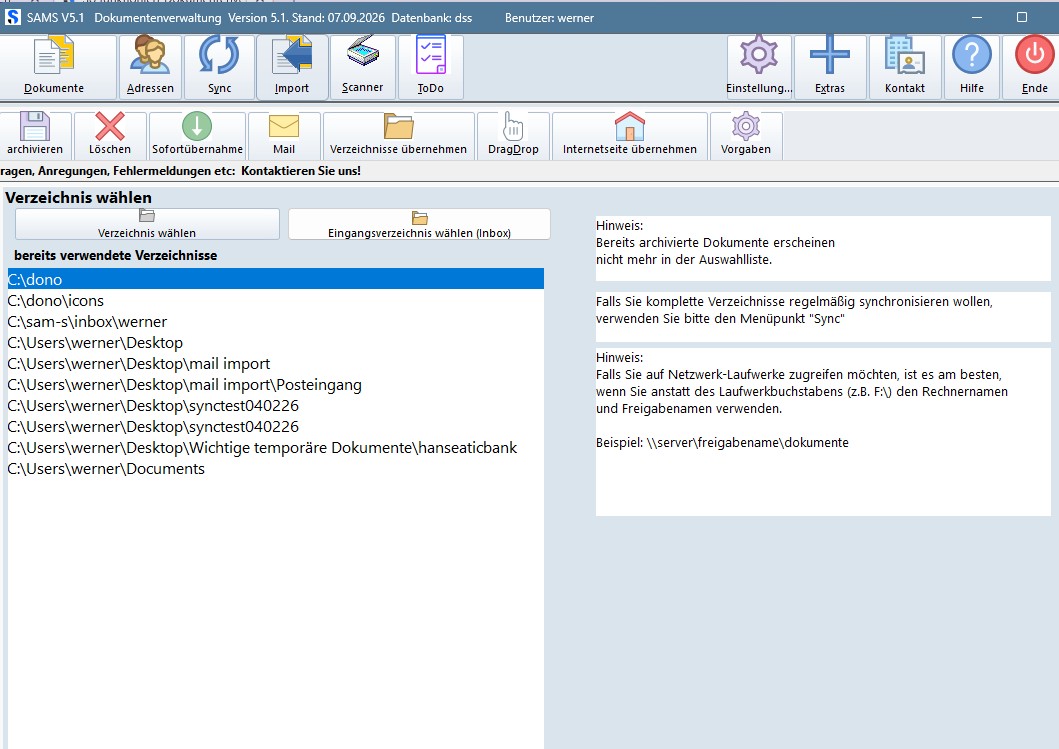Open the ToDo checklist
Screen dimensions: 1059x749
(431, 66)
